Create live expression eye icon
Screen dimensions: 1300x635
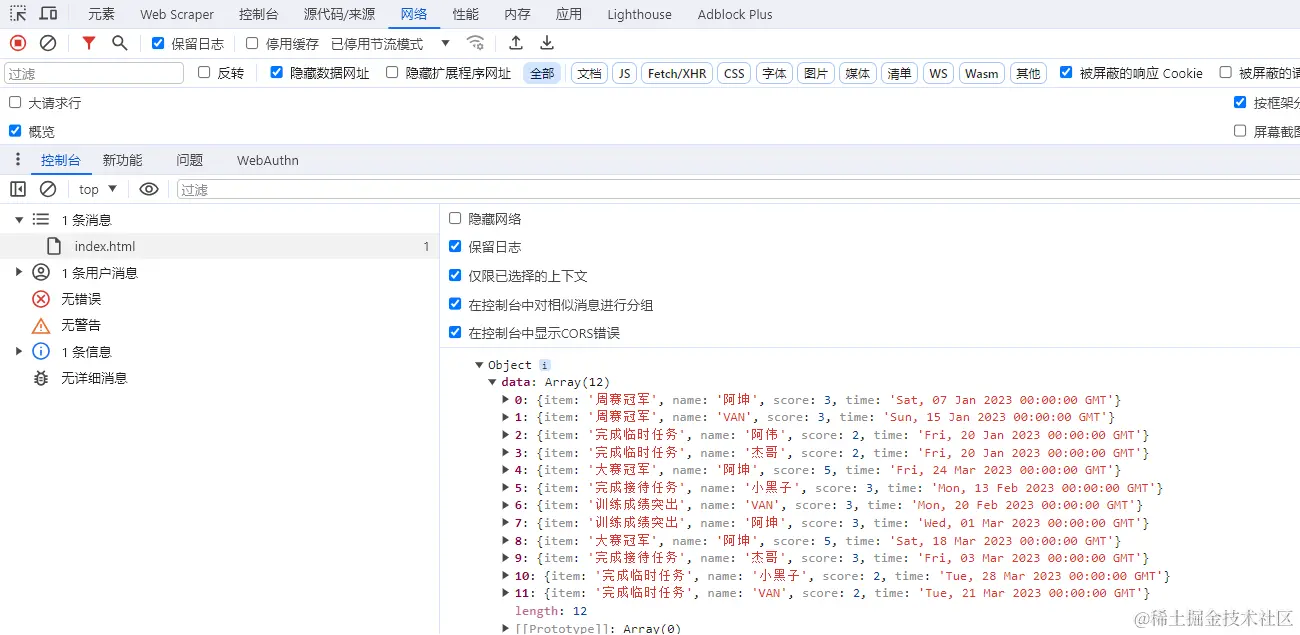[x=149, y=189]
